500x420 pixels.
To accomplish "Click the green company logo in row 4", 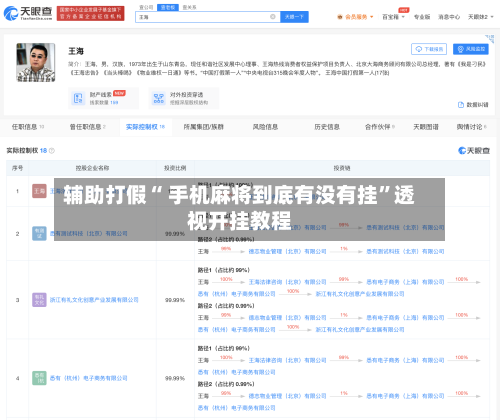I will (x=39, y=378).
